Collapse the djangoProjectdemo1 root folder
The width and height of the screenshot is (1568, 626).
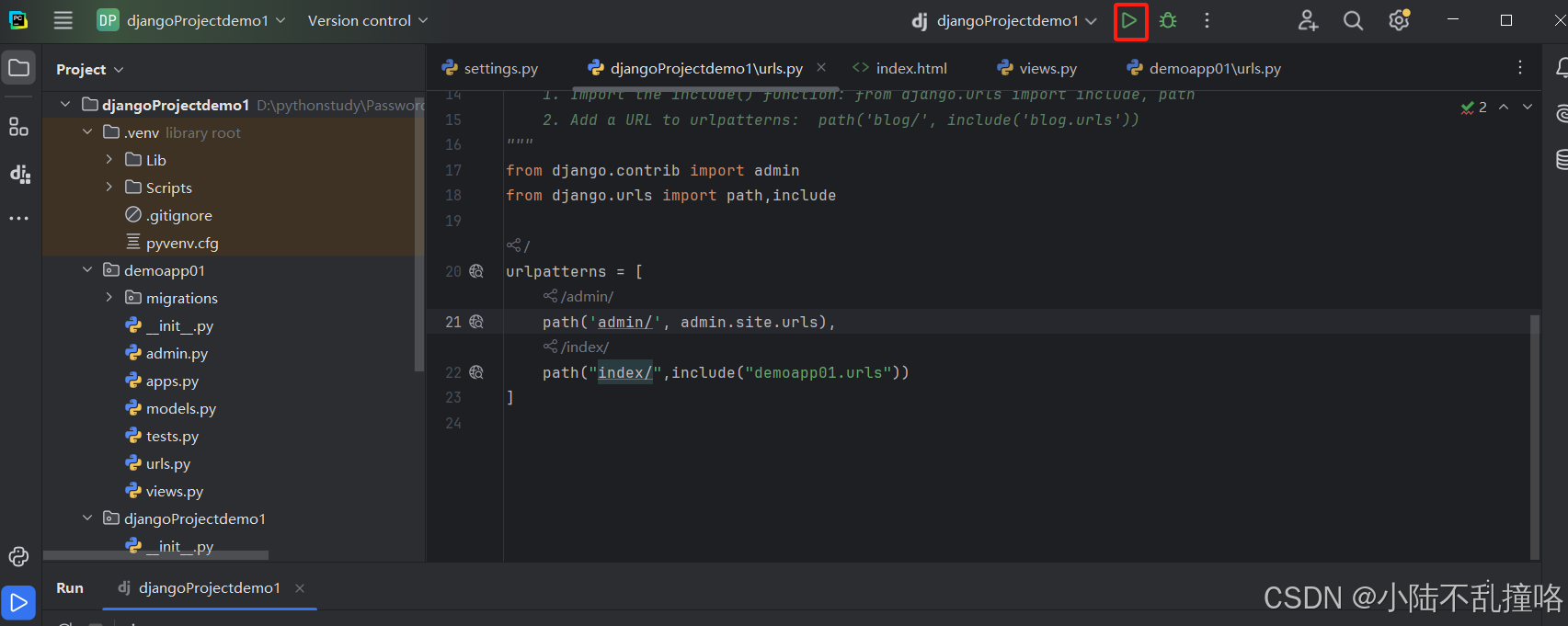(x=65, y=105)
